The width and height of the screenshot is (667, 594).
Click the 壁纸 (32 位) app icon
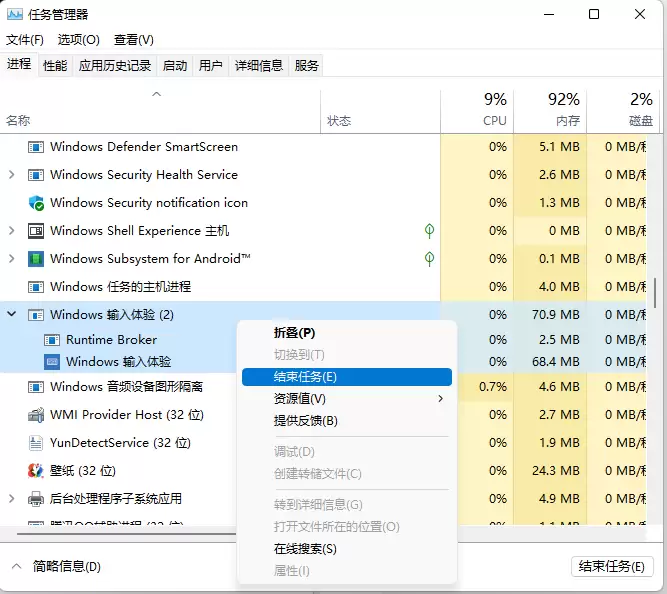pos(36,471)
